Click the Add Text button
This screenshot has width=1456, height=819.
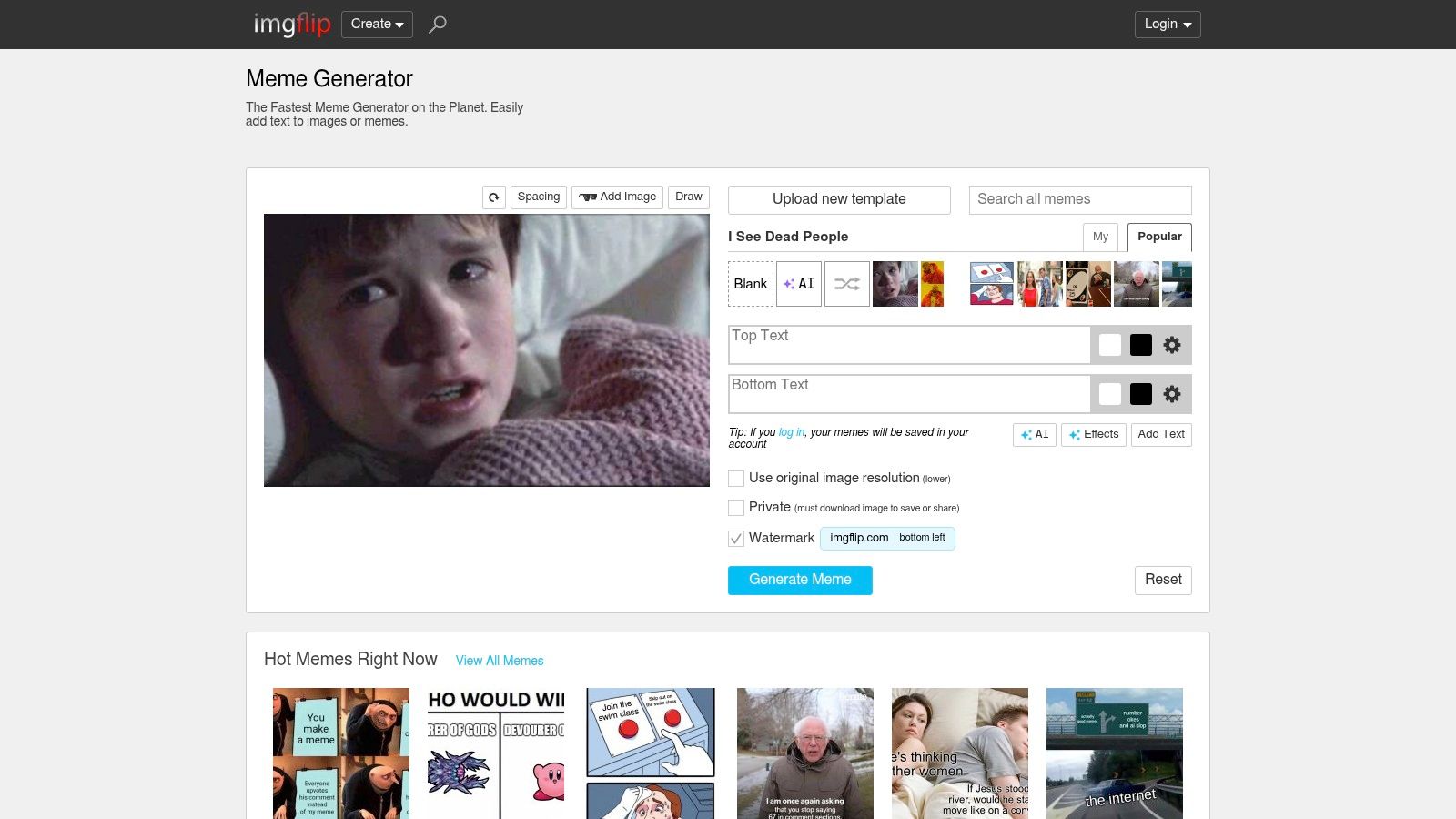coord(1161,435)
